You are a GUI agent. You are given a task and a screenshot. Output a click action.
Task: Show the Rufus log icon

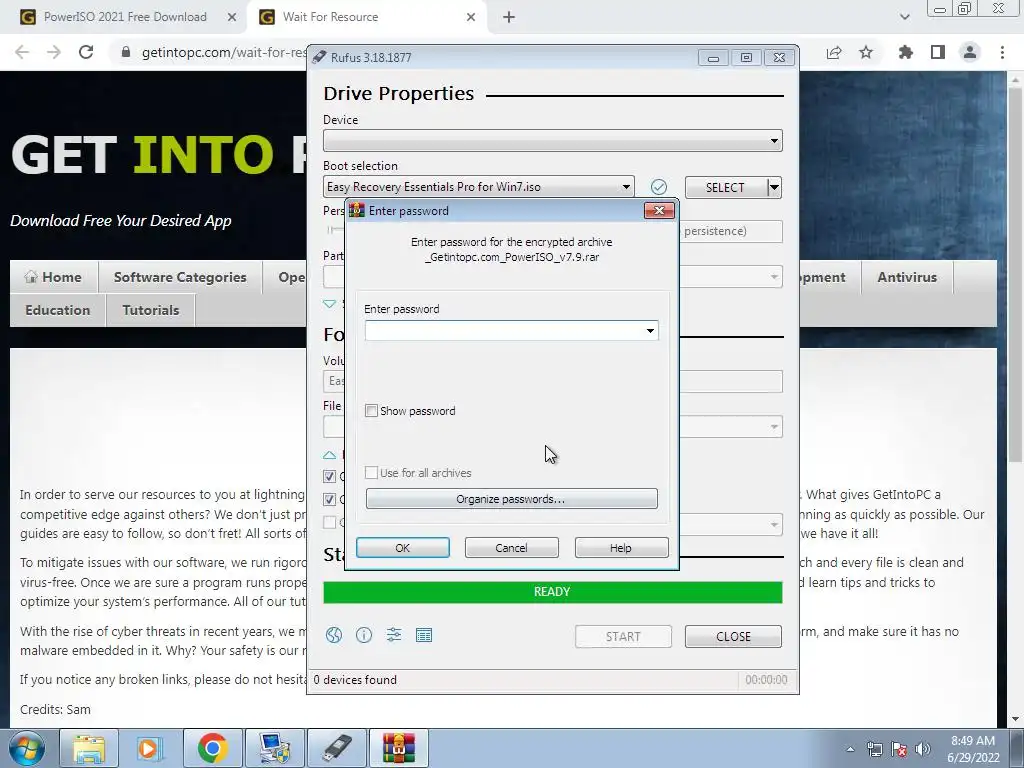click(424, 635)
